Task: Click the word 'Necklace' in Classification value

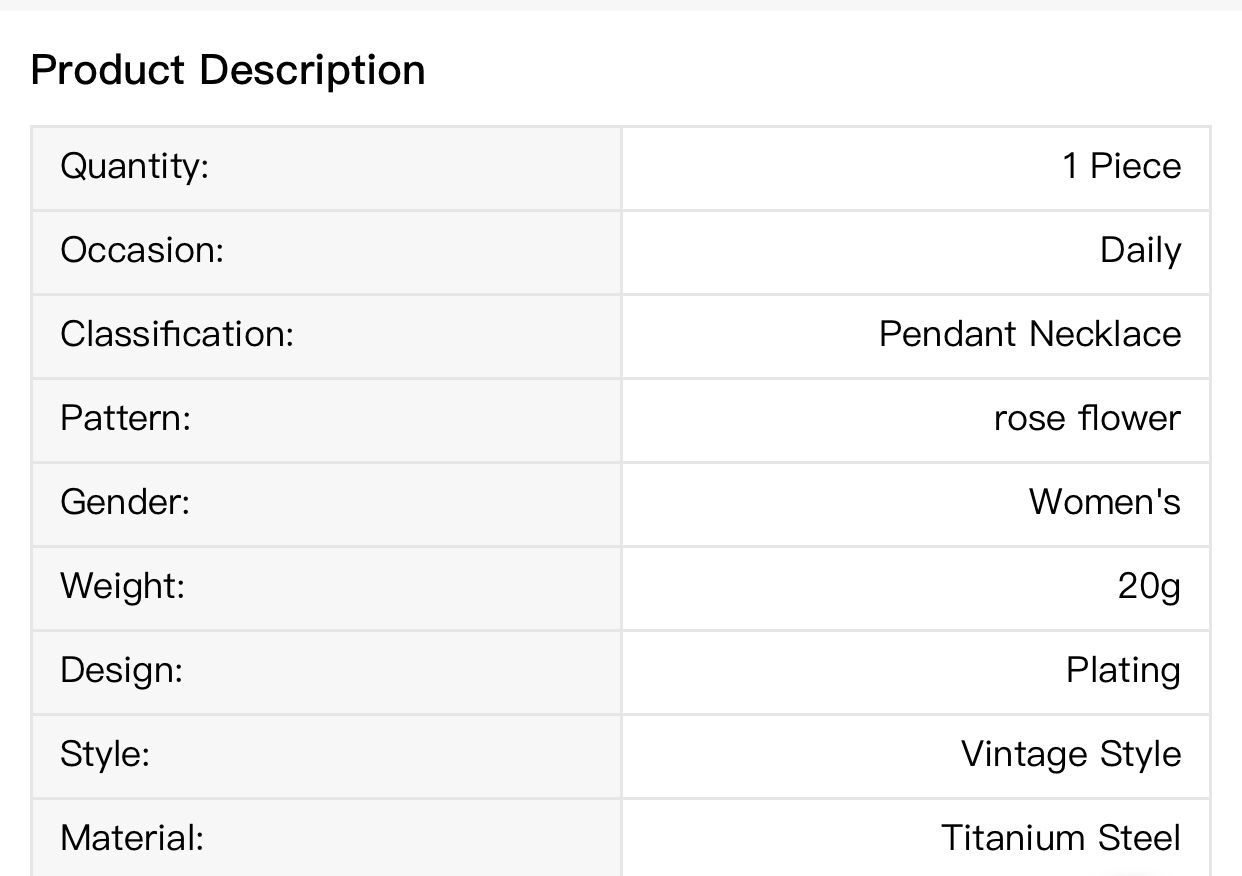Action: [1105, 334]
